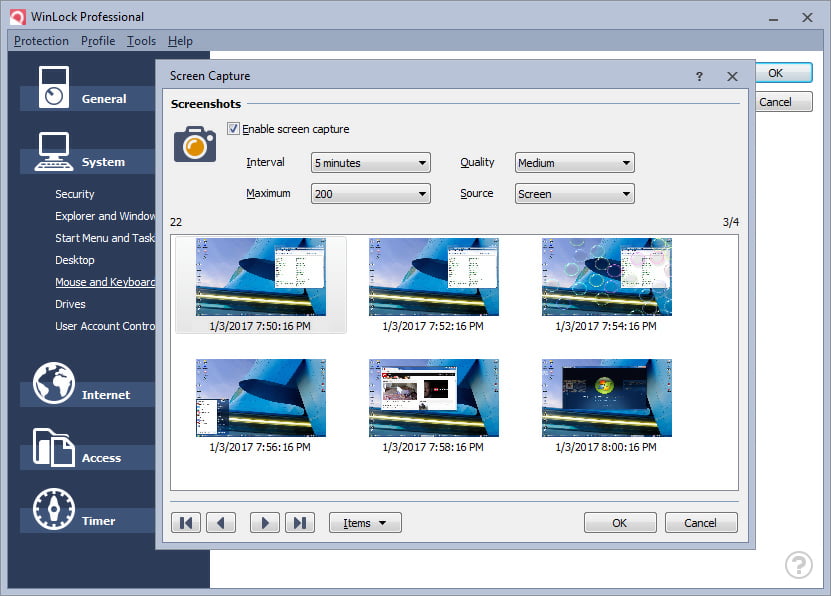The height and width of the screenshot is (596, 831).
Task: Jump to last page of screenshots
Action: [x=300, y=523]
